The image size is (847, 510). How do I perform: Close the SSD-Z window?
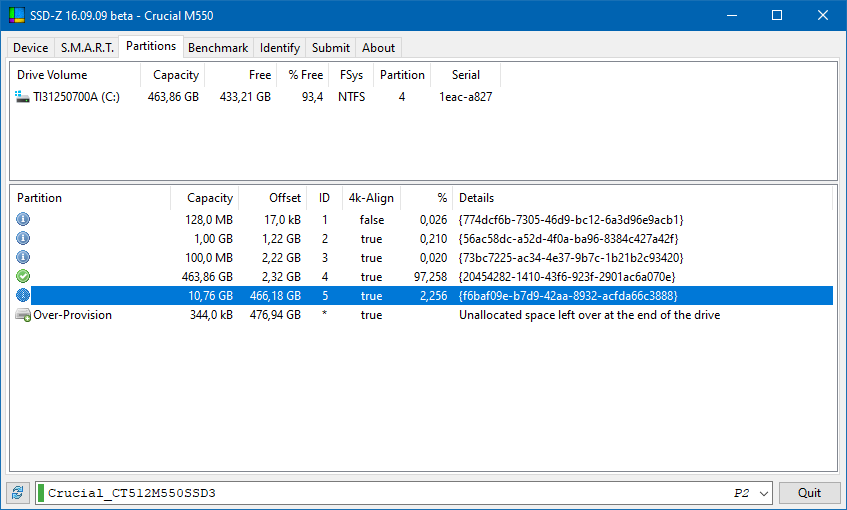tap(823, 15)
